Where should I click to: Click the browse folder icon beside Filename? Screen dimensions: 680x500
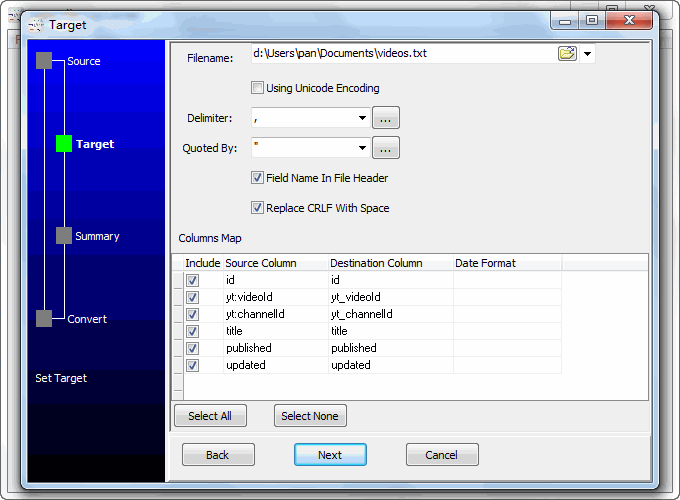[x=567, y=54]
